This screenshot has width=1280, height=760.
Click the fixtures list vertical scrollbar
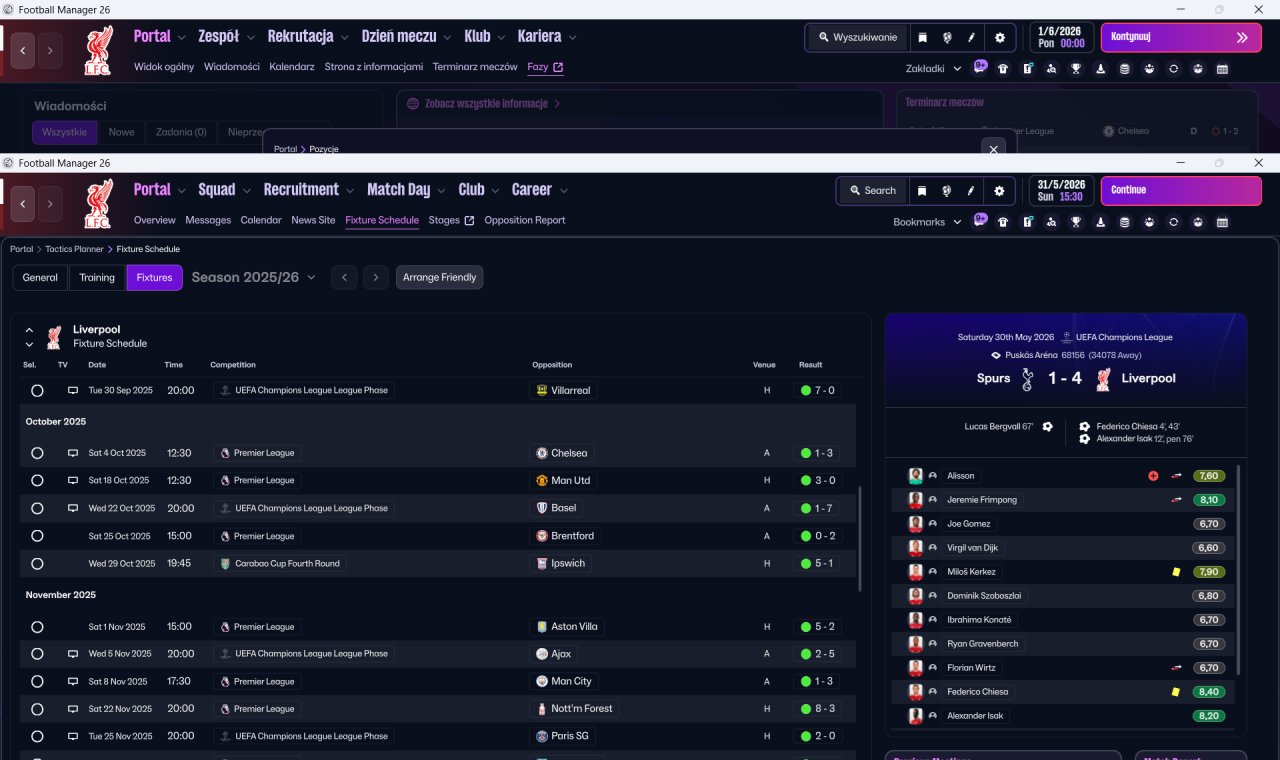(x=859, y=538)
